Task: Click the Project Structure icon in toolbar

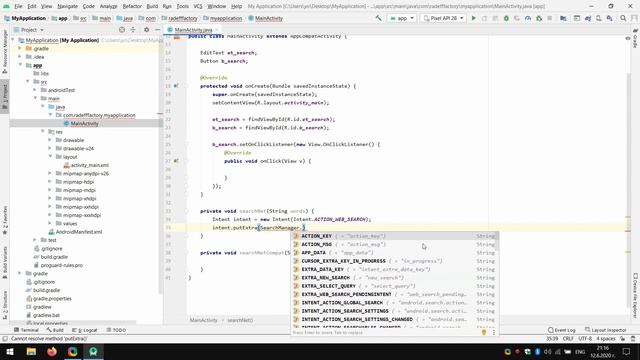Action: (563, 18)
